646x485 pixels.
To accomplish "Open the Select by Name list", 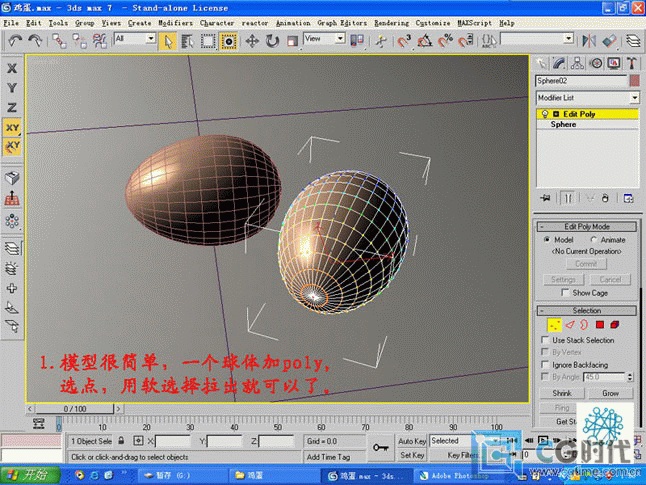I will tap(187, 41).
